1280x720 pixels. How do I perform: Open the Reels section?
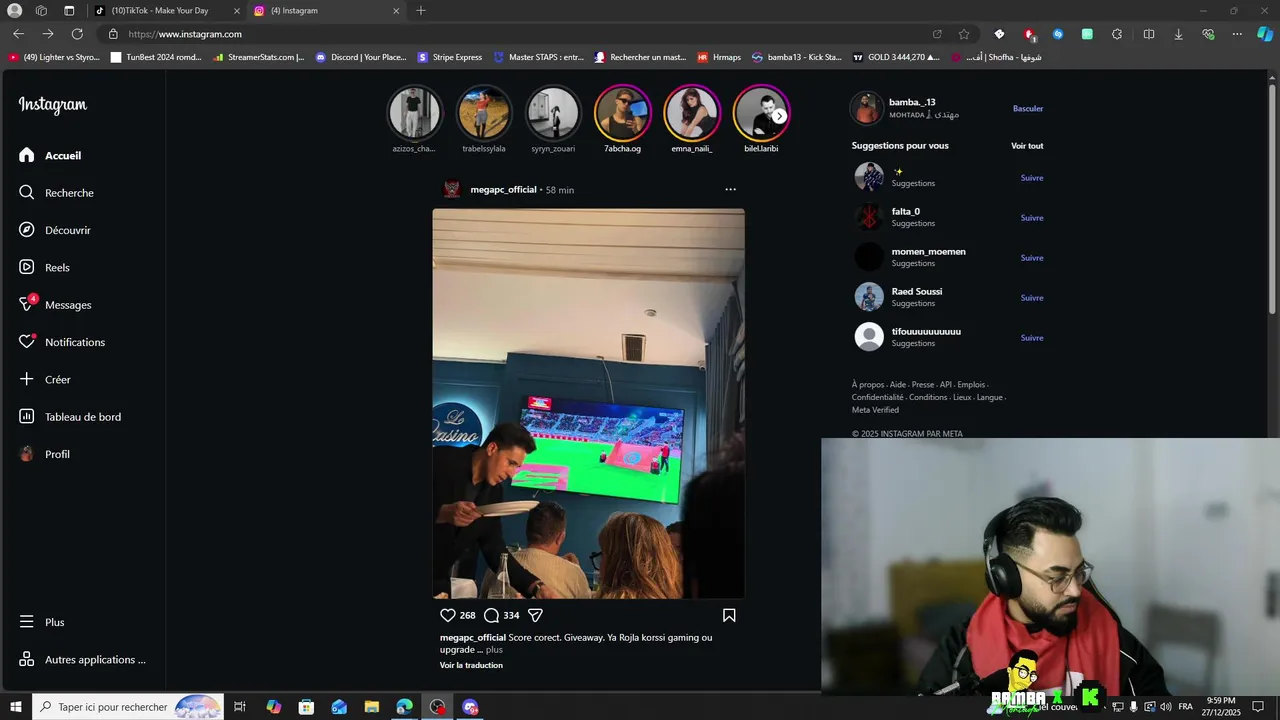click(x=44, y=268)
